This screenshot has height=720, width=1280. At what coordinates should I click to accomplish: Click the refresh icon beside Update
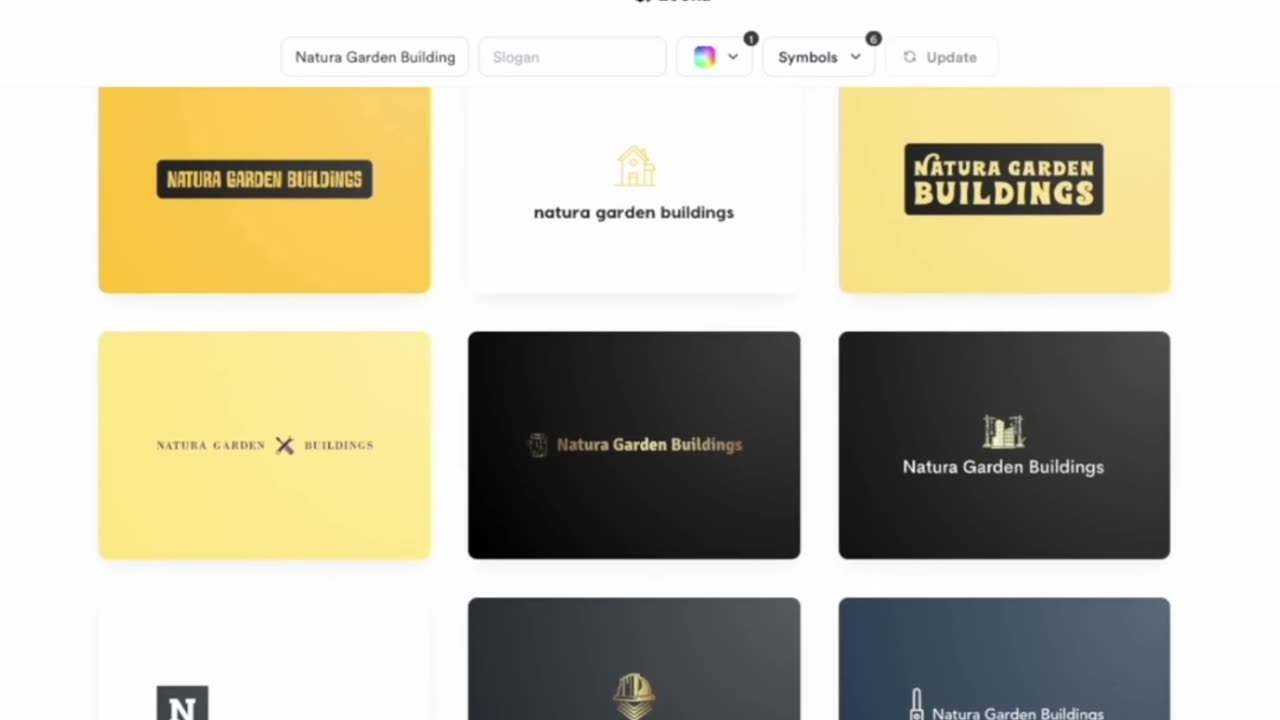point(910,57)
